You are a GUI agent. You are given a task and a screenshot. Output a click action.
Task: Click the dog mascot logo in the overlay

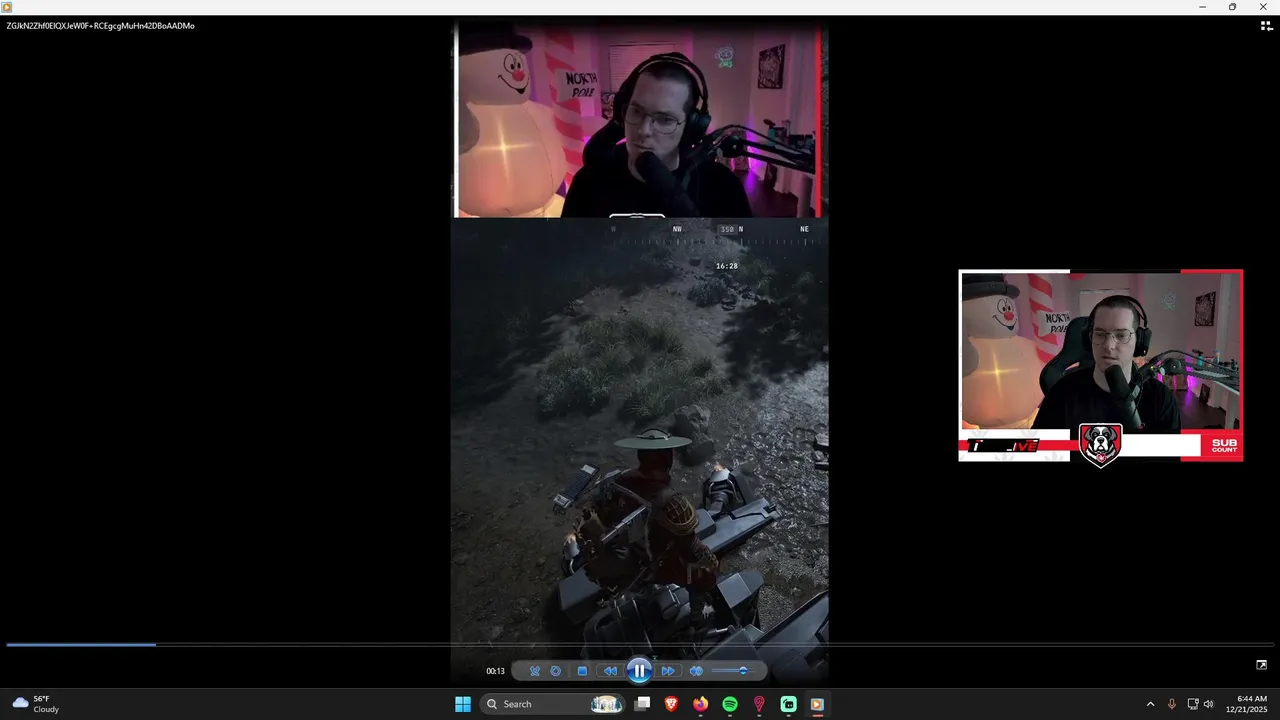[1100, 445]
